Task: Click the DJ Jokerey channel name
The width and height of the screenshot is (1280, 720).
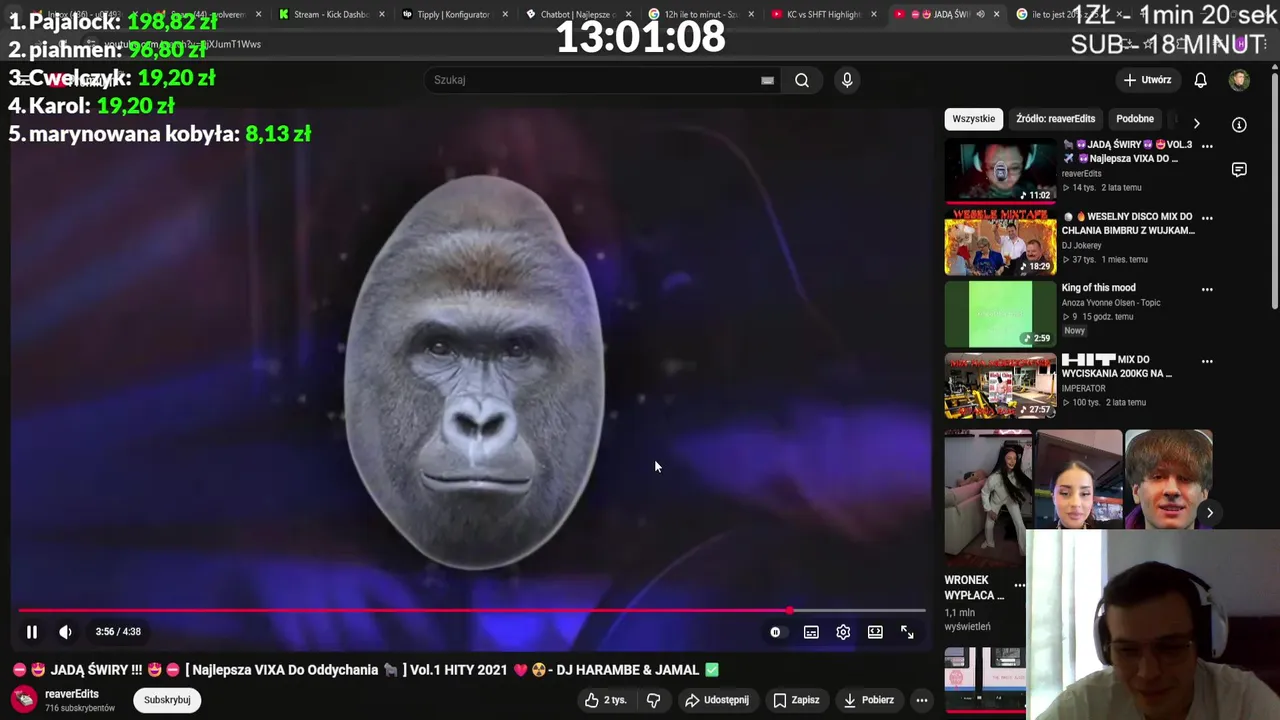Action: (1082, 245)
